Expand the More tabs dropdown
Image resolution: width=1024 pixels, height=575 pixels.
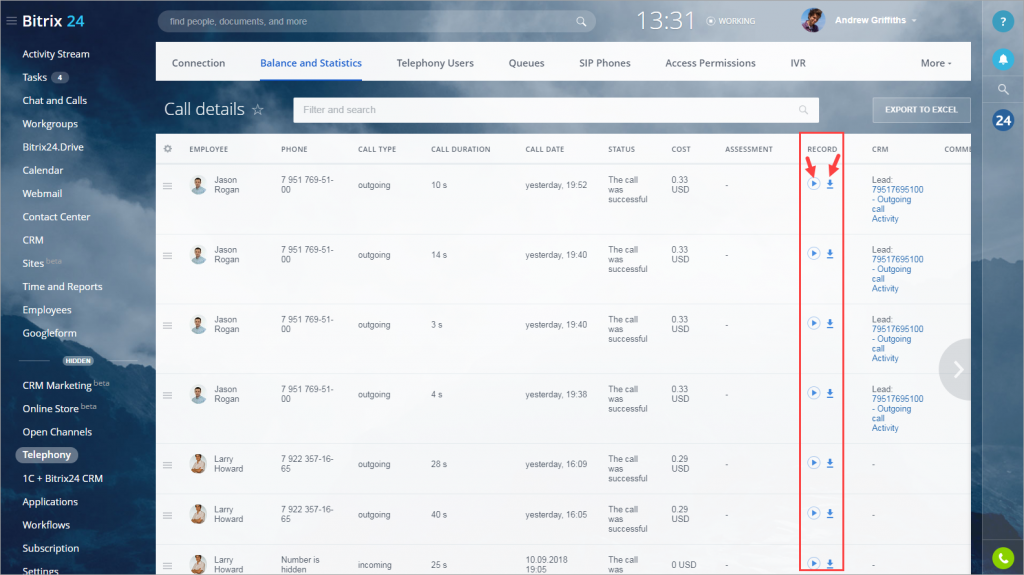point(936,63)
